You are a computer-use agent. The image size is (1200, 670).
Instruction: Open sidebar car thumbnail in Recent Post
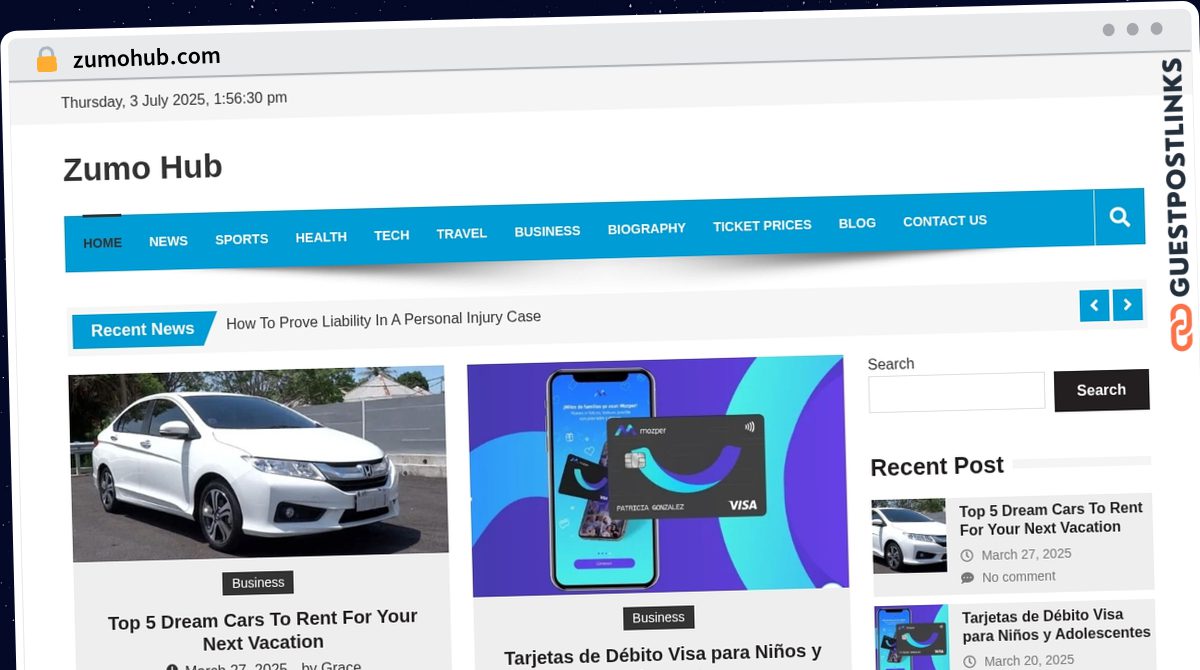(x=908, y=535)
